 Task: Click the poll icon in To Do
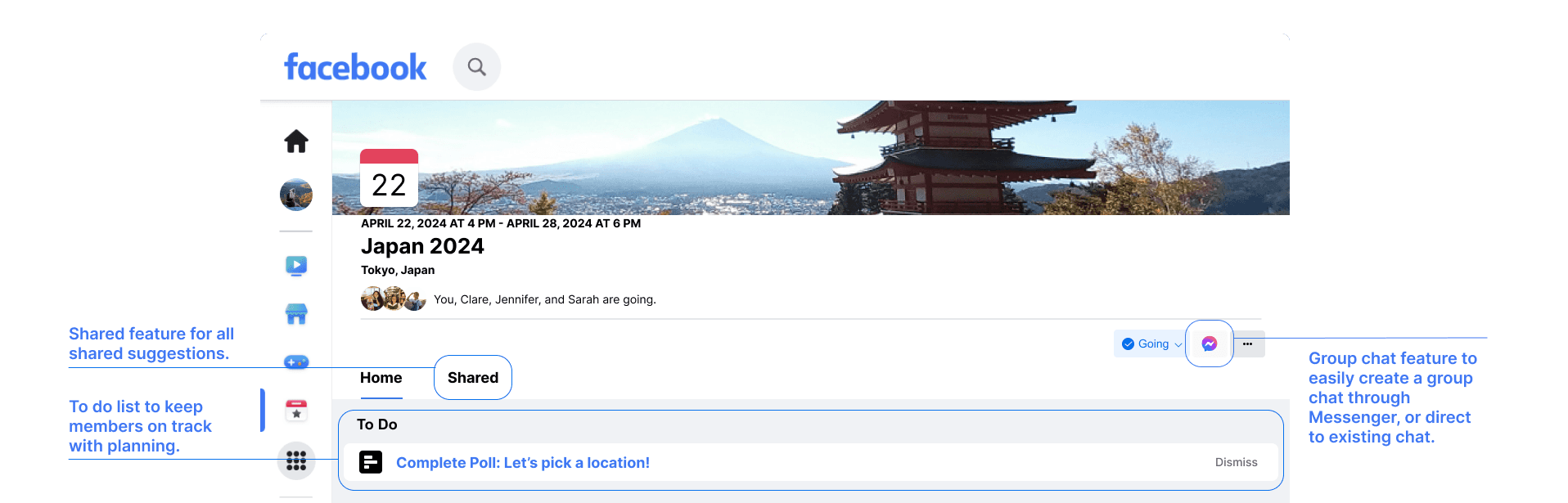click(371, 462)
